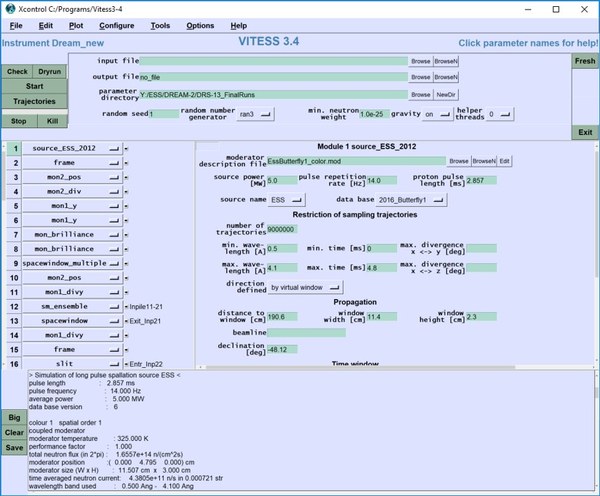
Task: Click the Fresh button
Action: point(585,61)
